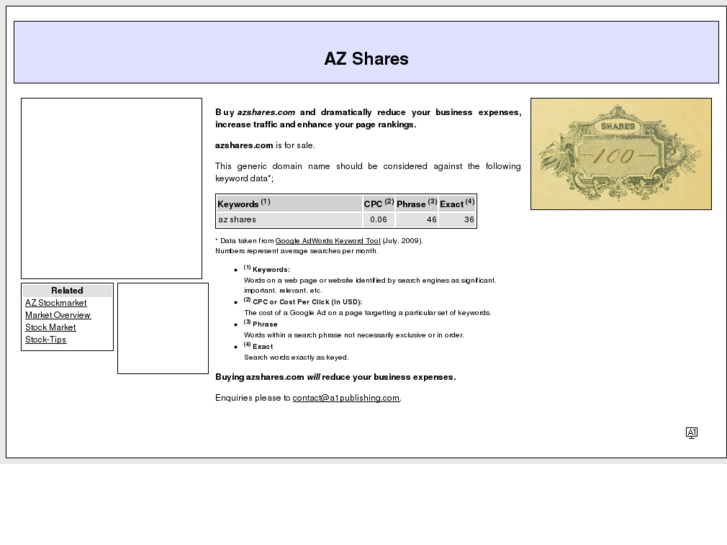Click the 'az shares' keyword cell
Image resolution: width=727 pixels, height=545 pixels.
(x=289, y=219)
